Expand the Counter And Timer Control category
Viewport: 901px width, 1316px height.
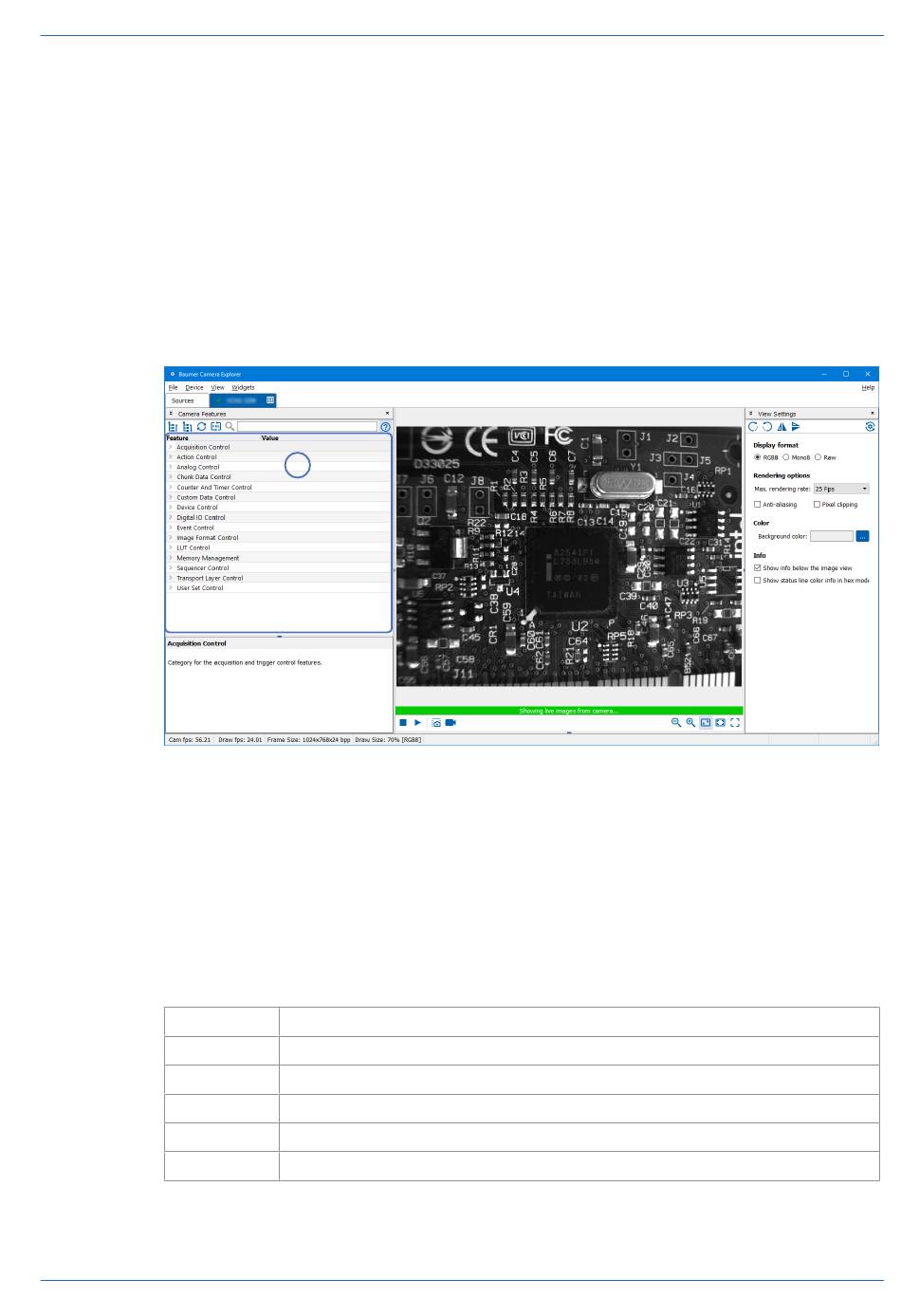click(x=171, y=488)
